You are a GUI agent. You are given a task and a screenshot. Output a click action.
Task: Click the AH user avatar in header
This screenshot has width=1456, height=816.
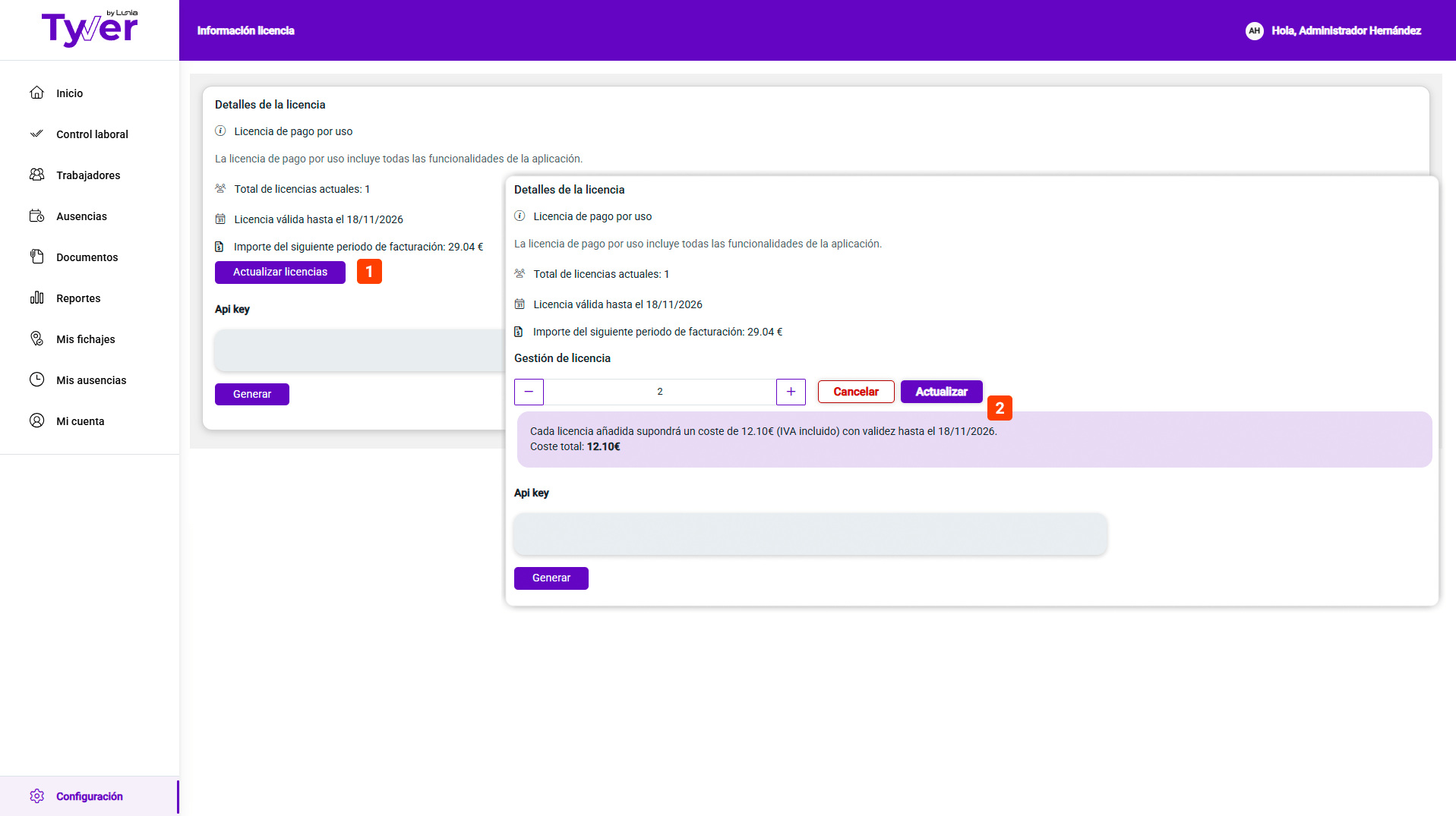[1254, 30]
